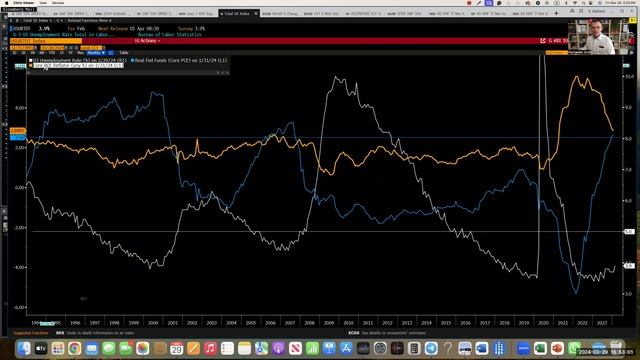Open Telegram from the Dock
The image size is (640, 360).
(x=431, y=348)
